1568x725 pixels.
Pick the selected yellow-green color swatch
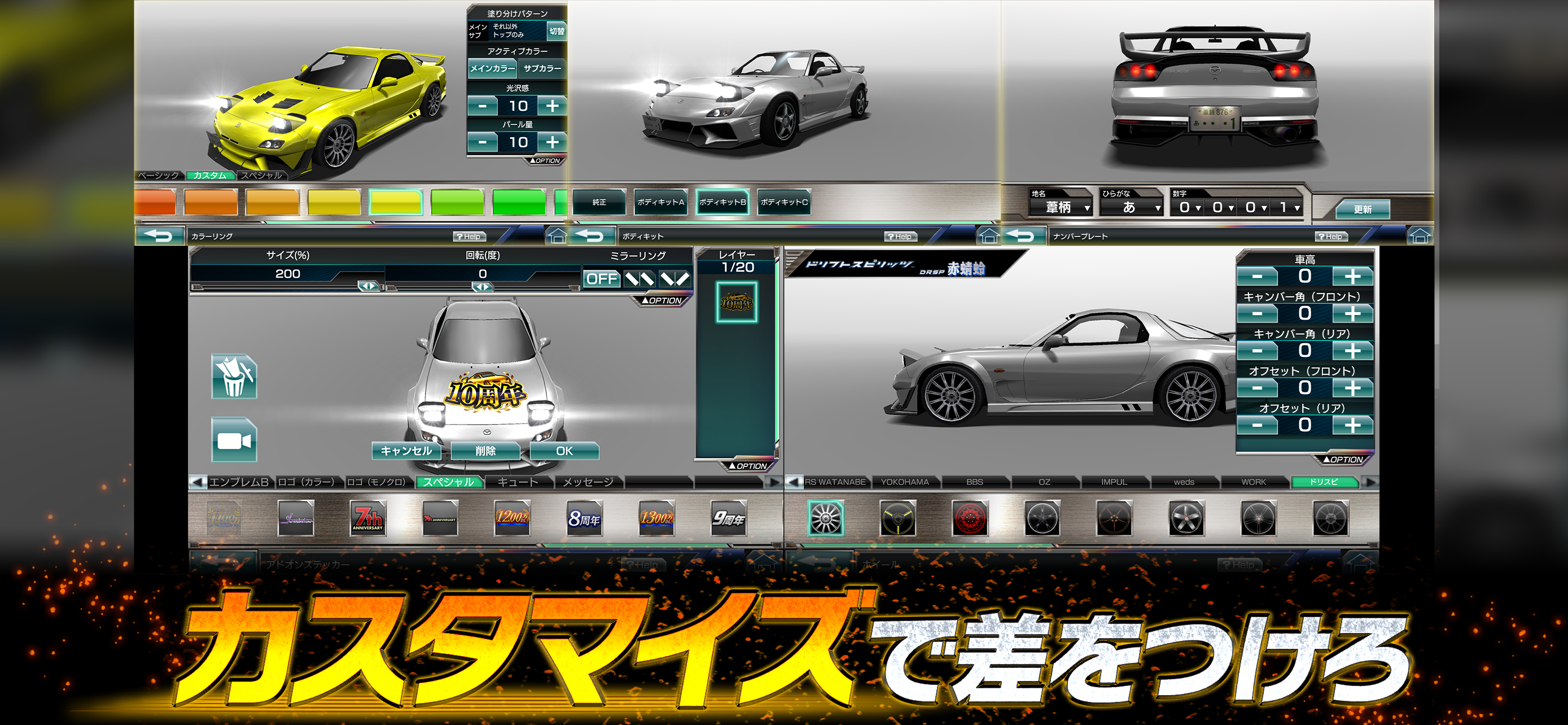coord(395,202)
